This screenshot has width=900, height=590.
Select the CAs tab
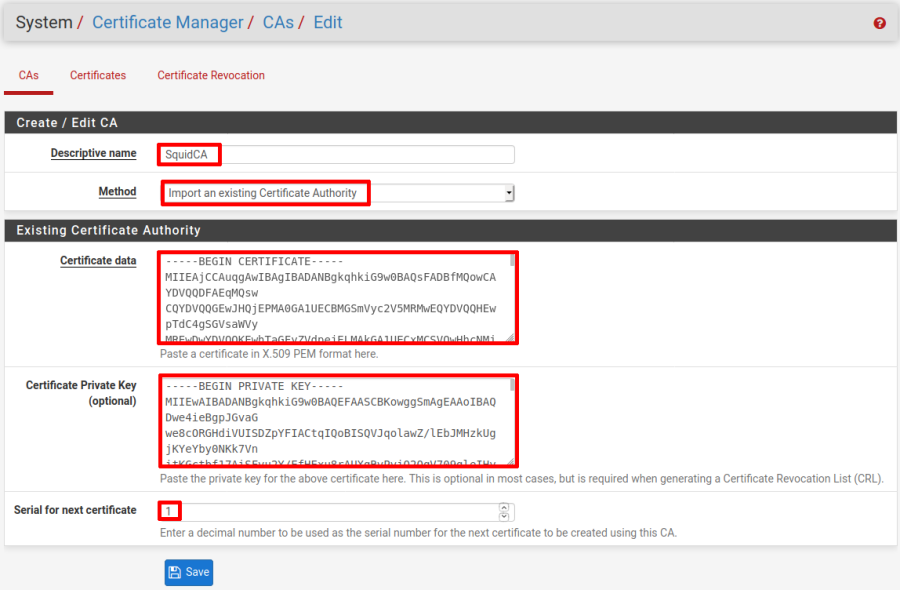pos(29,75)
